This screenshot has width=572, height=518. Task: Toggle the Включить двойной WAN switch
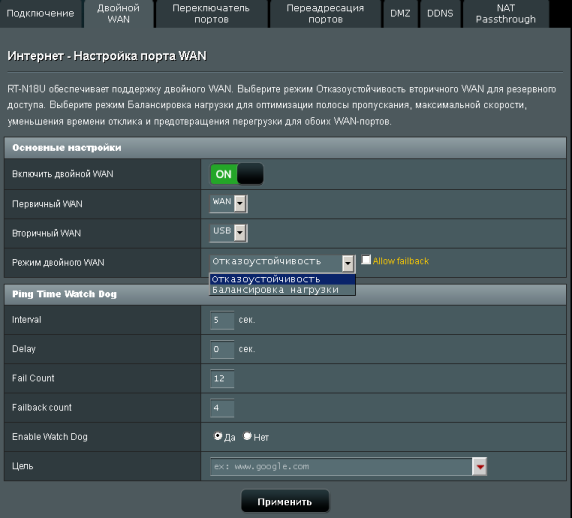pyautogui.click(x=237, y=174)
